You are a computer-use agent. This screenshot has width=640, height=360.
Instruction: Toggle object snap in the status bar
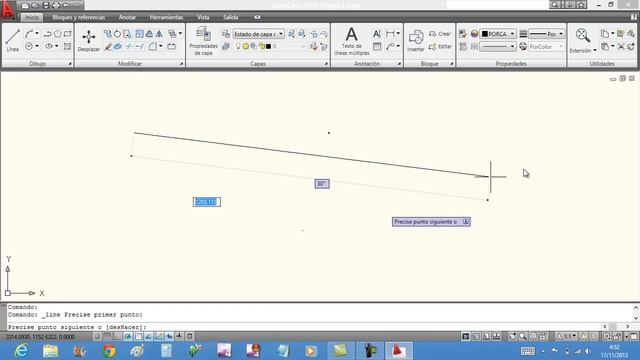pos(138,336)
